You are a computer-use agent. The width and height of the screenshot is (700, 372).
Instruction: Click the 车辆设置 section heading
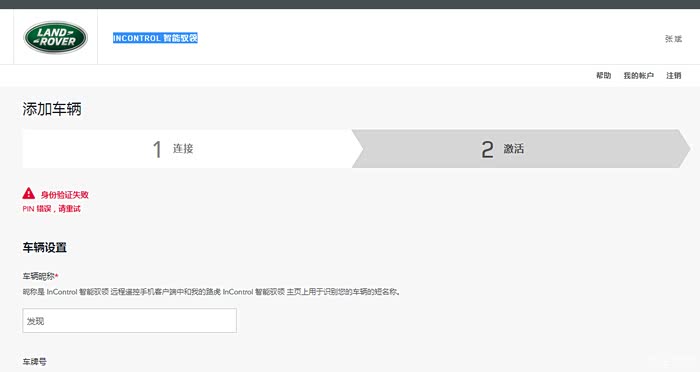pos(45,247)
